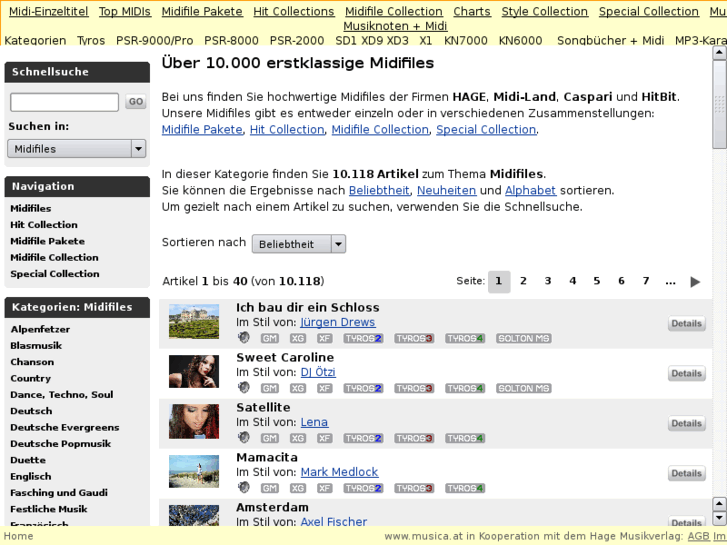Play audio preview for Mamacita

[243, 487]
